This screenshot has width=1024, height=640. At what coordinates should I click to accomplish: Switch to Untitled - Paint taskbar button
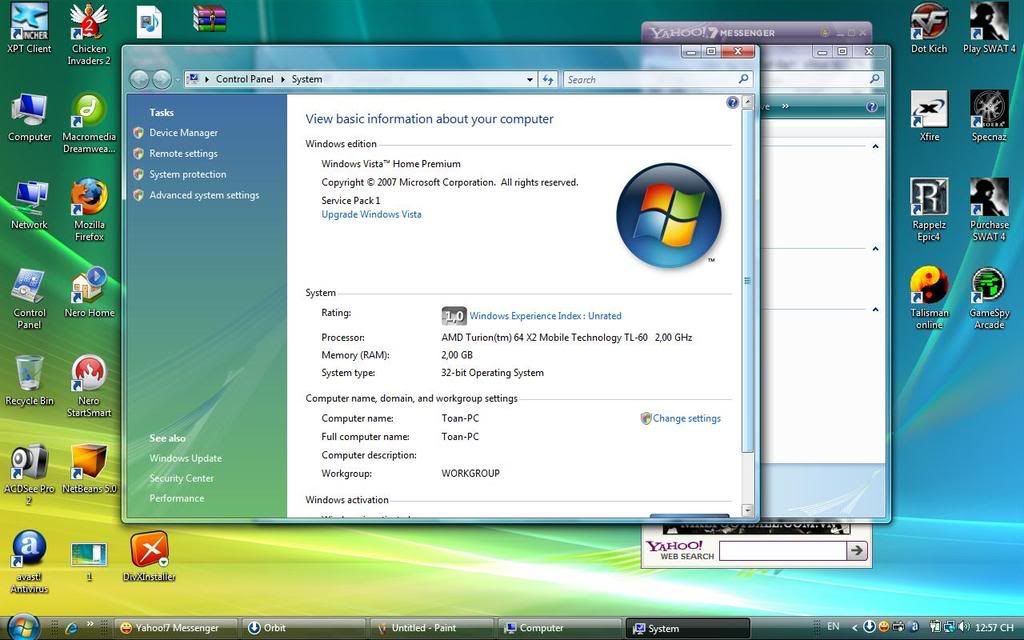432,628
